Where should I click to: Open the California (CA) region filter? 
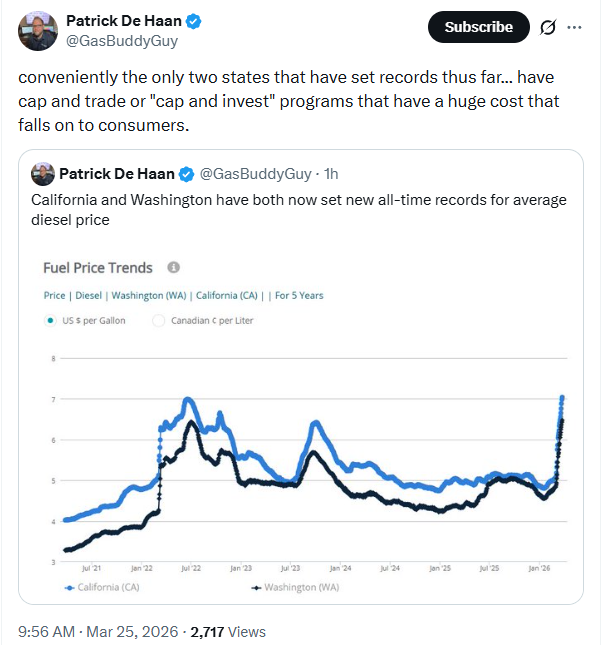[228, 296]
